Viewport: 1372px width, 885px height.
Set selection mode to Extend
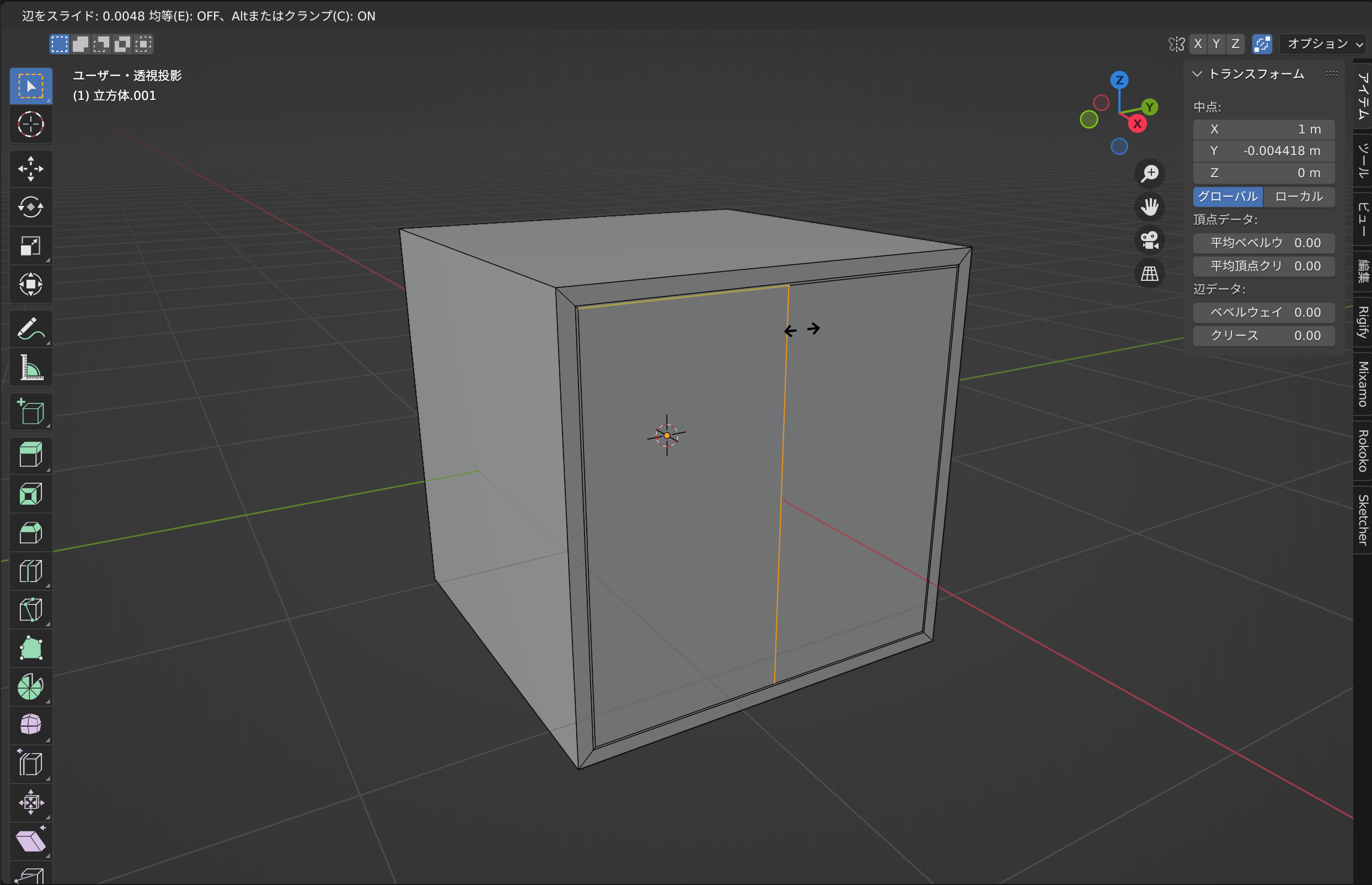point(81,44)
